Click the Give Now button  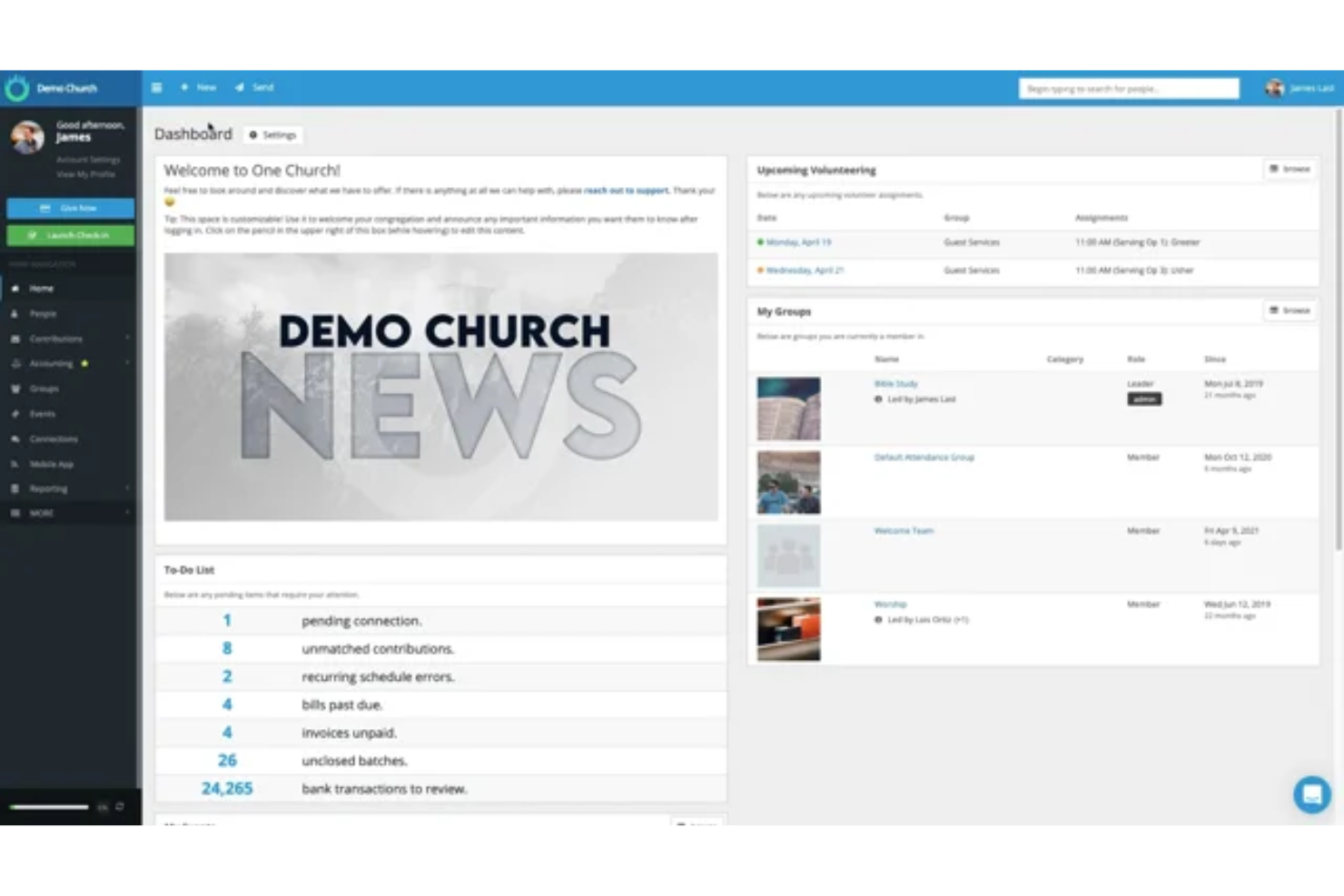pyautogui.click(x=71, y=209)
